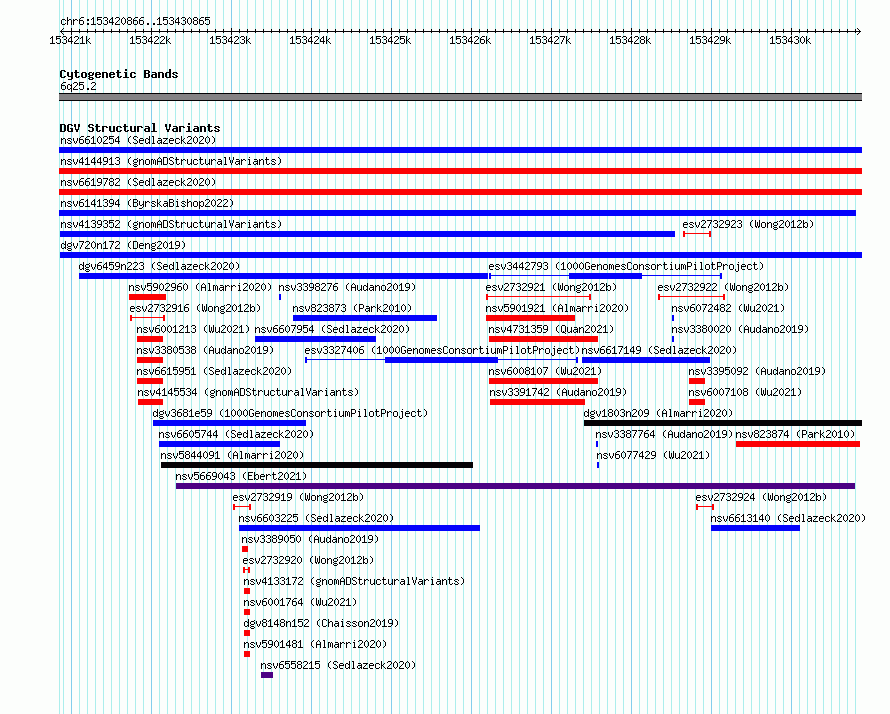This screenshot has height=714, width=890.
Task: Click the Cytogenetic Bands heading
Action: click(119, 74)
